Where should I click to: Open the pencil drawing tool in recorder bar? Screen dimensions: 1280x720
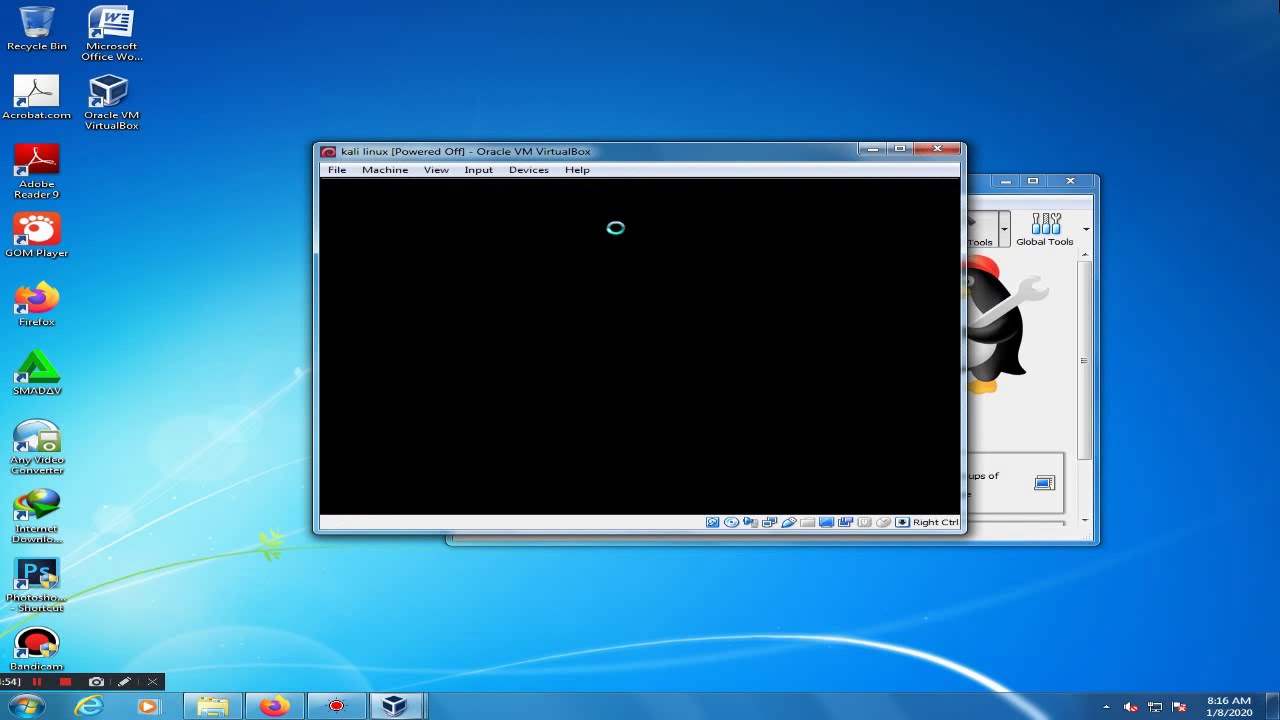(x=124, y=682)
